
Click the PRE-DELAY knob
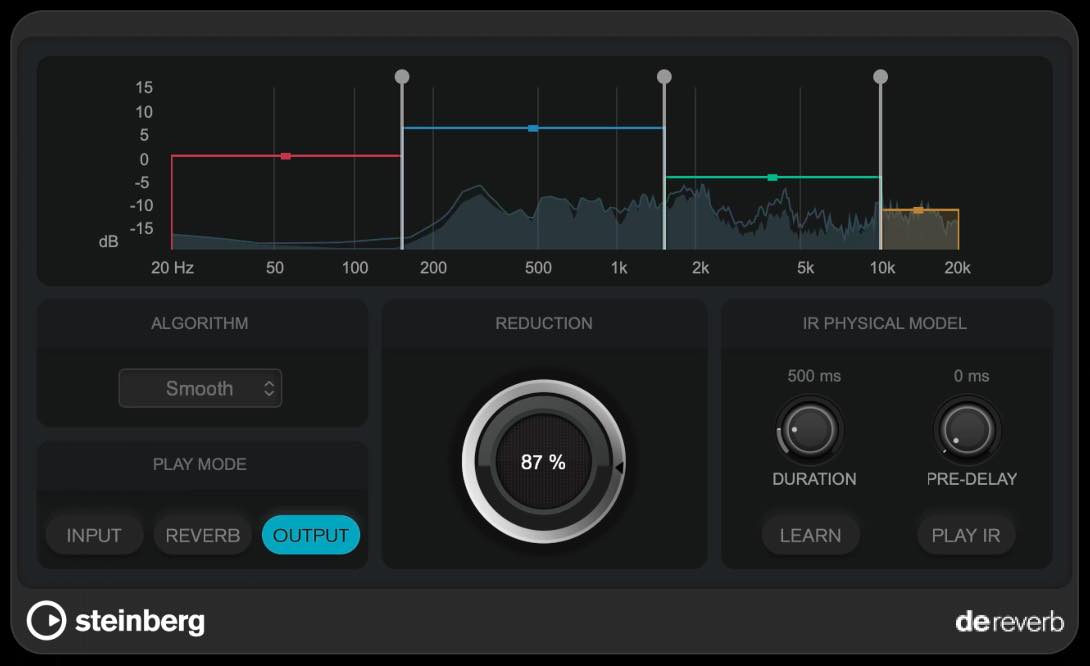967,430
